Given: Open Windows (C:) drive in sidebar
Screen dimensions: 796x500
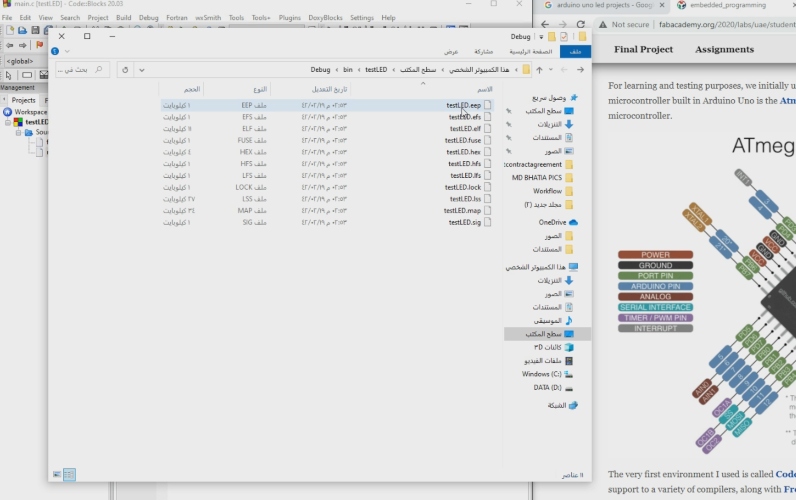Looking at the screenshot, I should click(547, 374).
